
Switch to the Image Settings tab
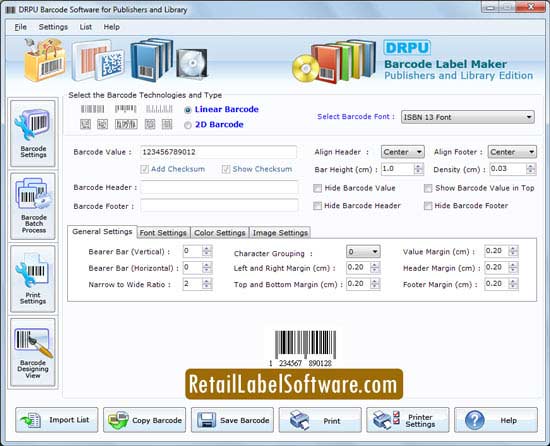pyautogui.click(x=280, y=233)
